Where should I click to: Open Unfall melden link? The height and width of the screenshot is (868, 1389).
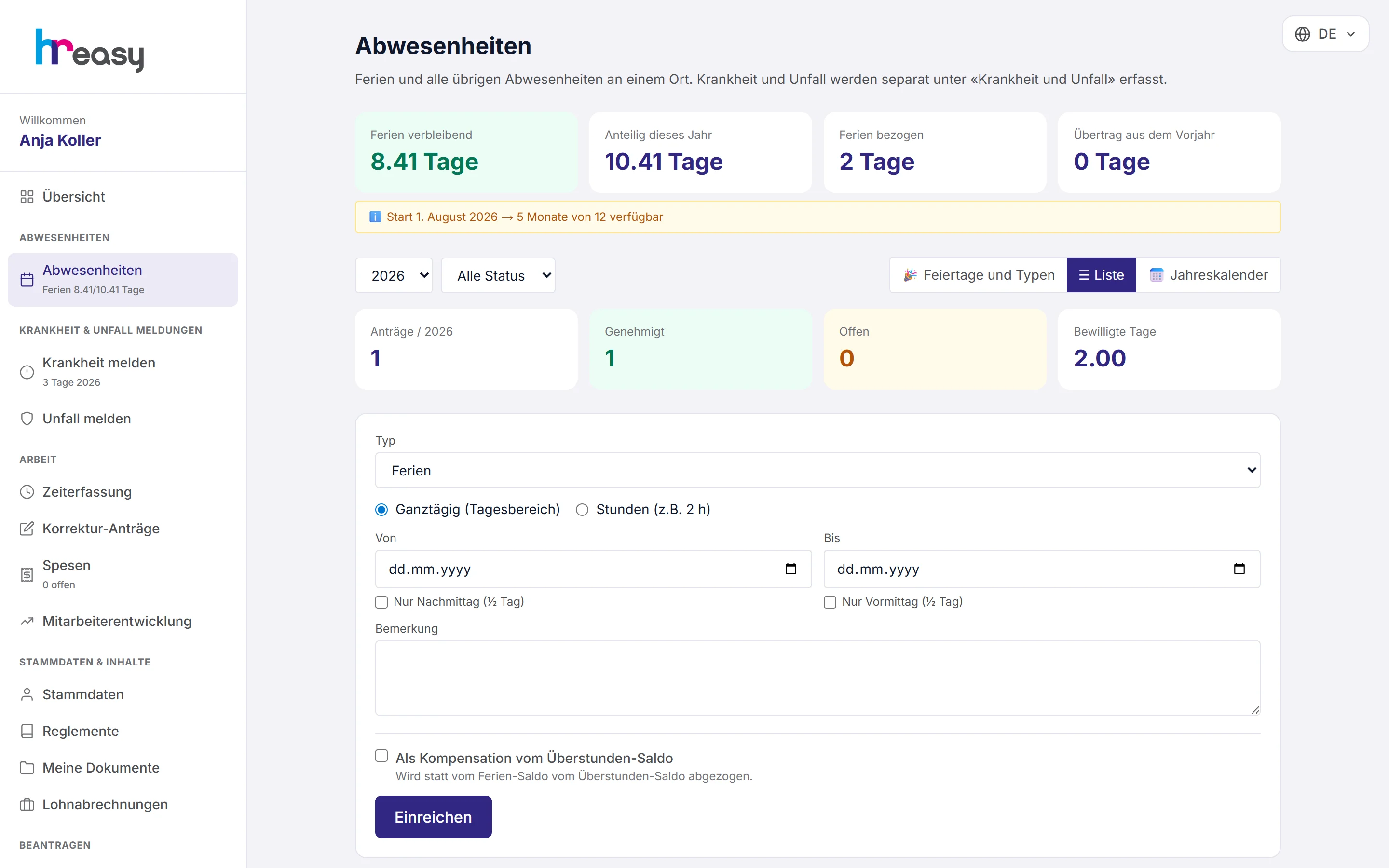coord(123,419)
